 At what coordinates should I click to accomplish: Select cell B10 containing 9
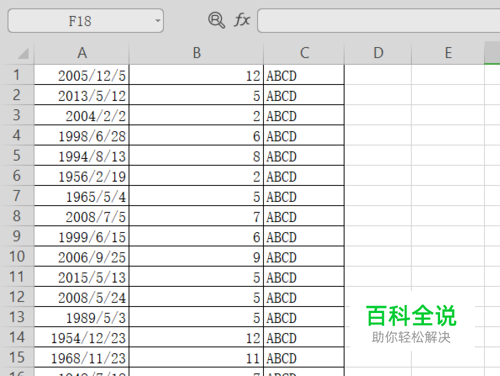[196, 256]
